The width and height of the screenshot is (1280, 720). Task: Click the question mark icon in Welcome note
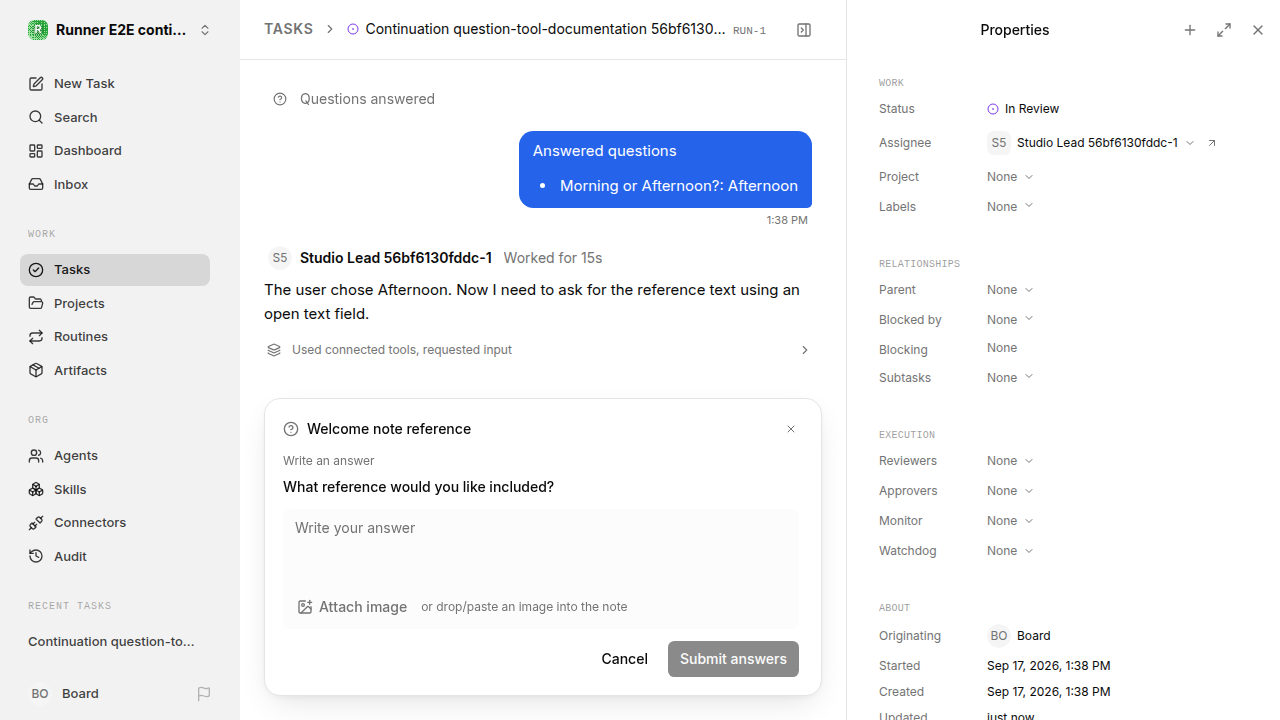(x=291, y=429)
